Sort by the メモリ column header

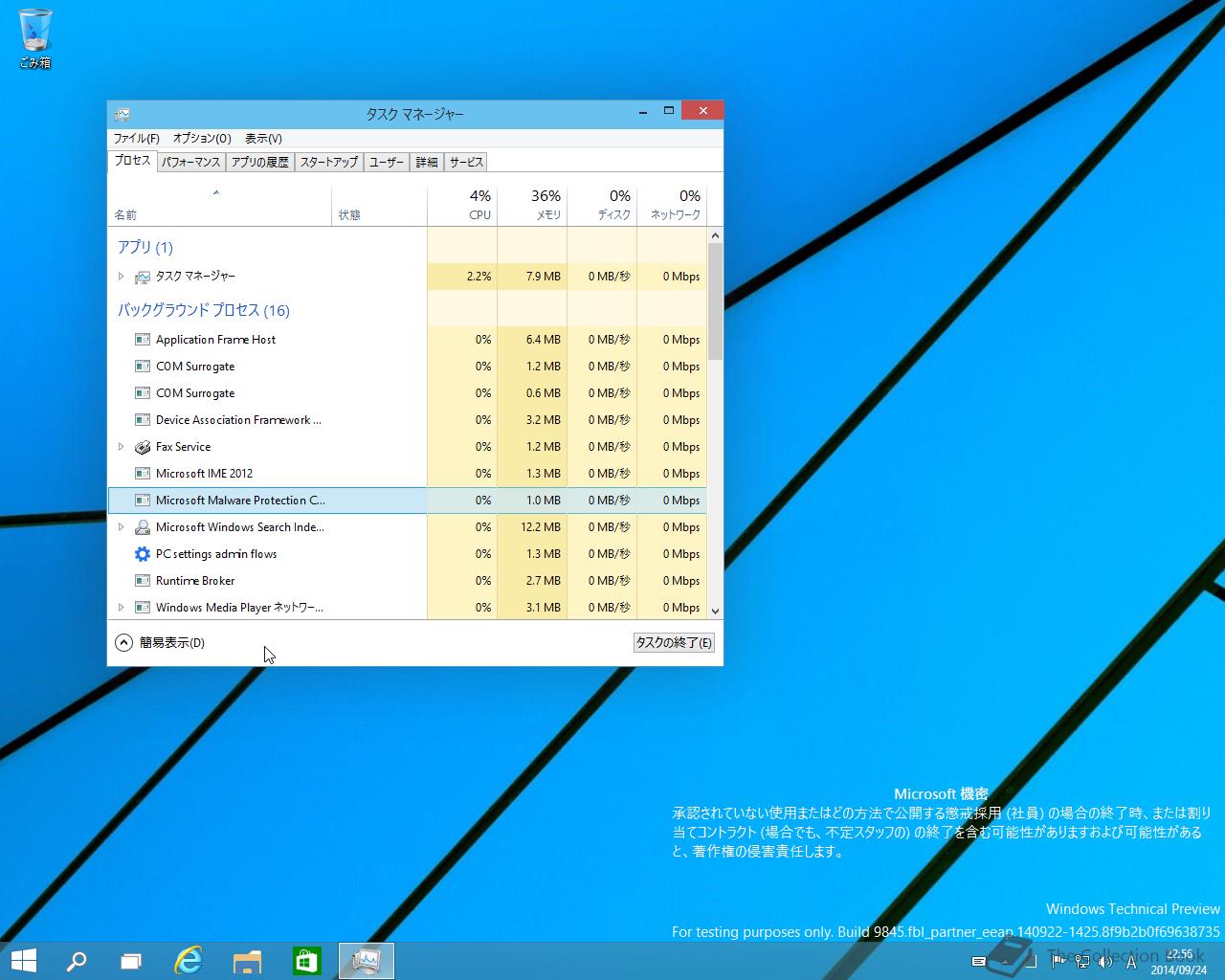click(532, 206)
